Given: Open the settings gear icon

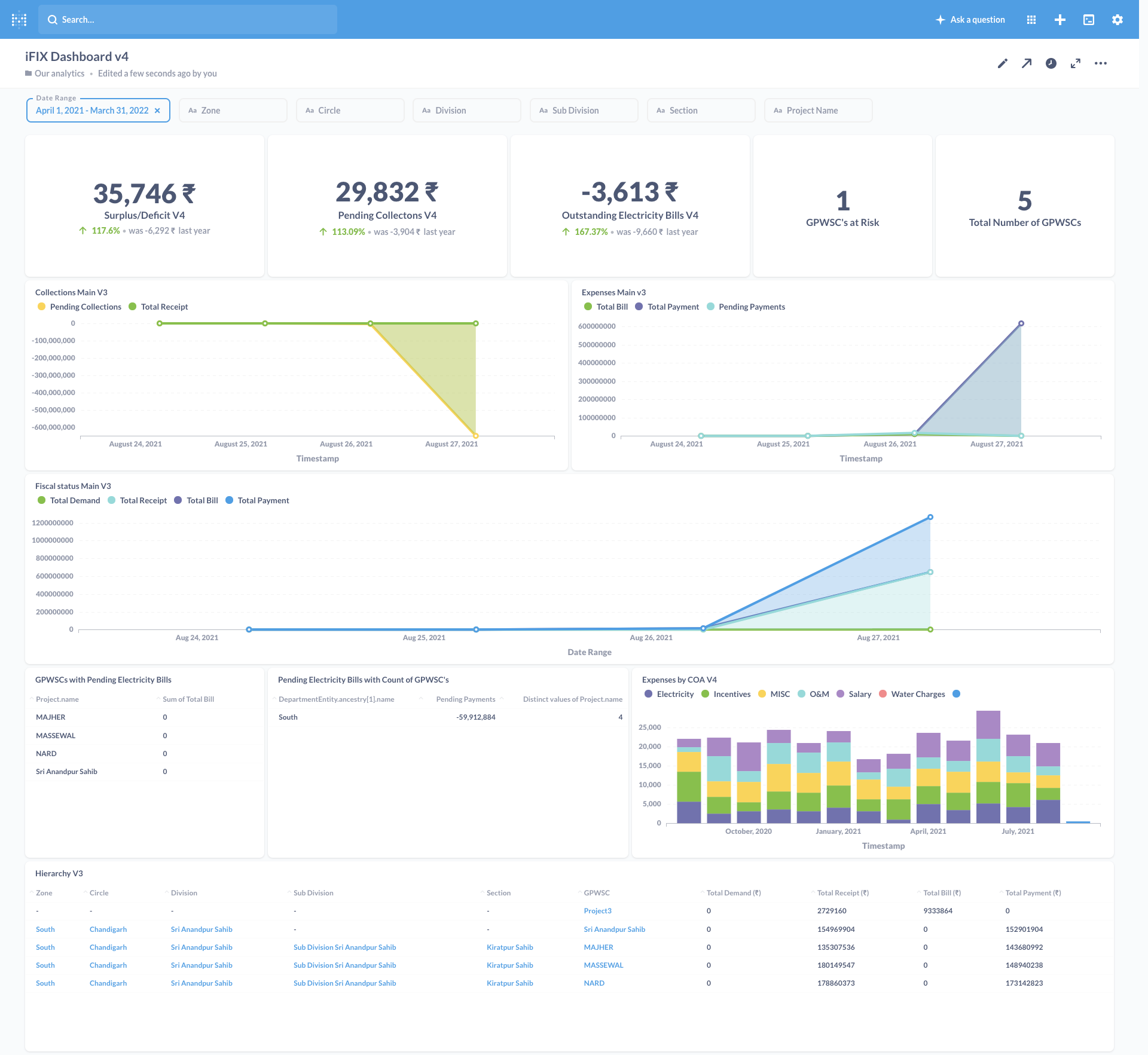Looking at the screenshot, I should pyautogui.click(x=1117, y=20).
